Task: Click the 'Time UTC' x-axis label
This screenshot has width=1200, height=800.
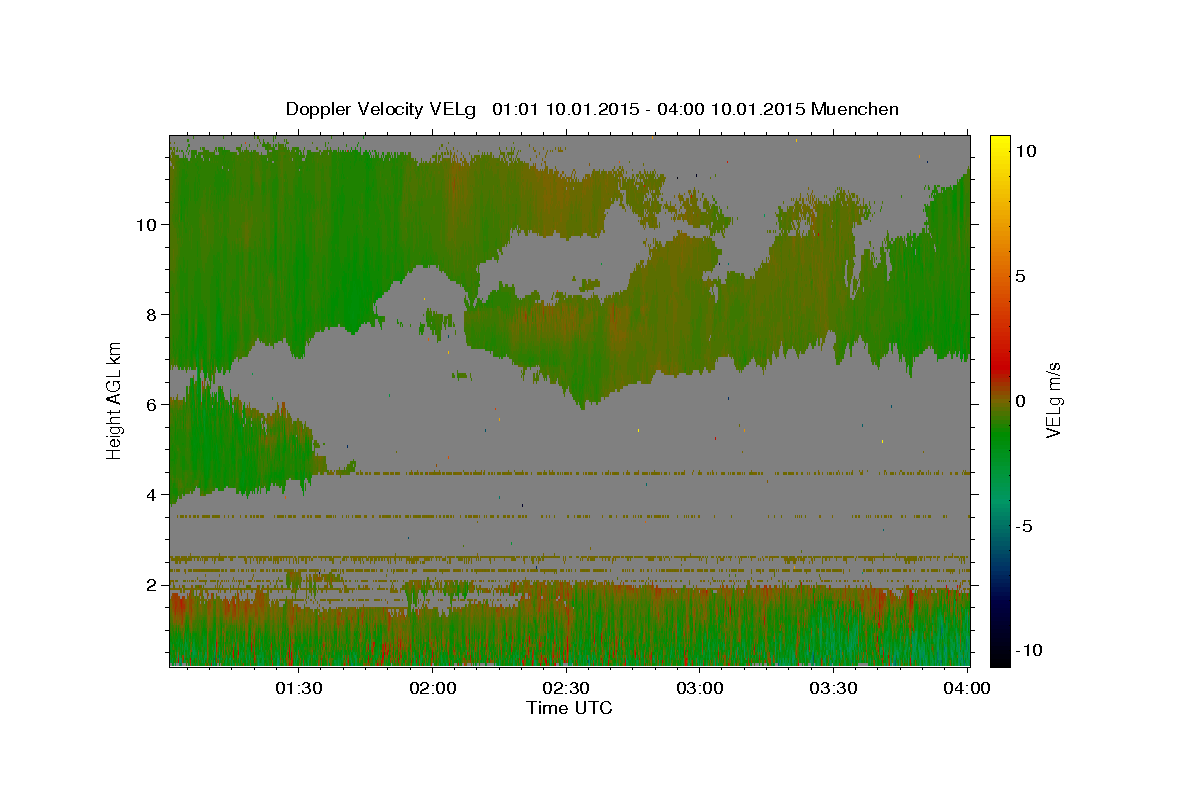Action: pyautogui.click(x=570, y=708)
